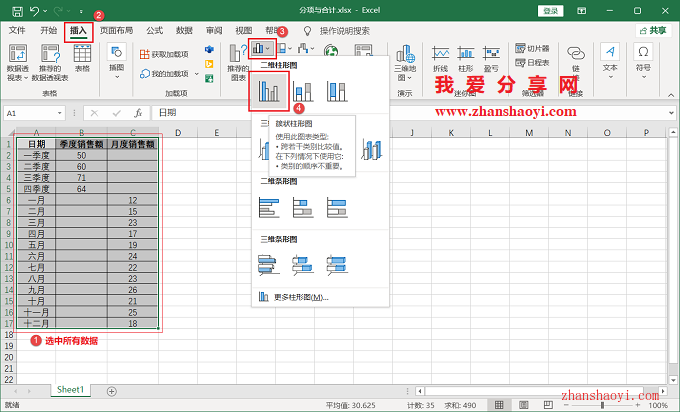Viewport: 680px width, 412px height.
Task: Click the Sign in (登录) button
Action: coord(551,11)
